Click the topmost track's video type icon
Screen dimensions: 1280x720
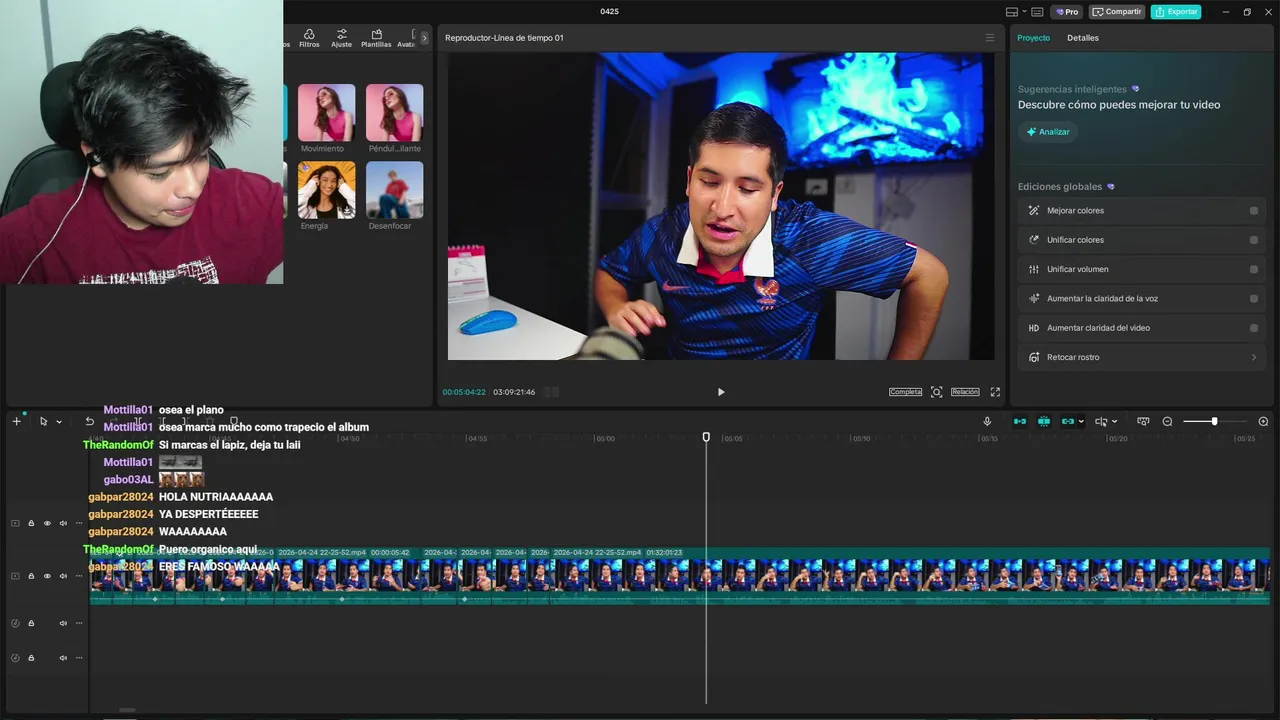point(15,523)
